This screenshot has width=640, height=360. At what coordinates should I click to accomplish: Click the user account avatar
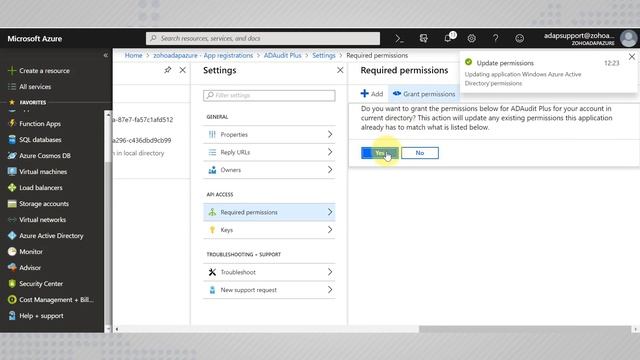pyautogui.click(x=628, y=38)
